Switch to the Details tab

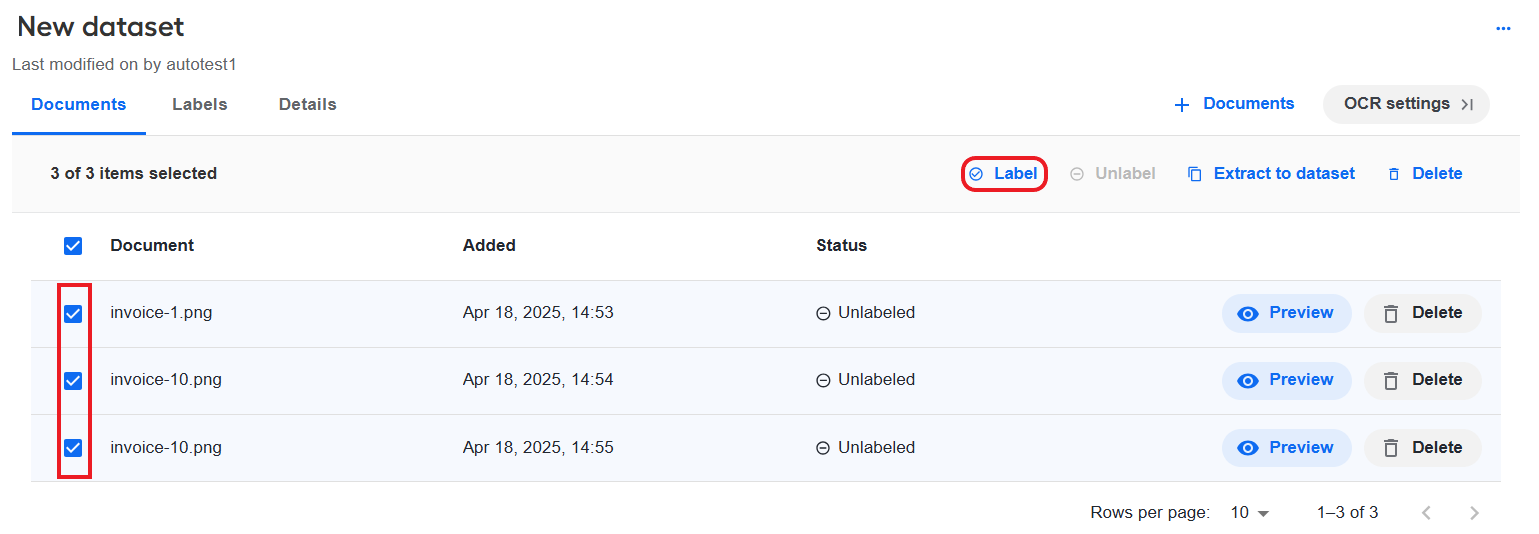coord(307,104)
